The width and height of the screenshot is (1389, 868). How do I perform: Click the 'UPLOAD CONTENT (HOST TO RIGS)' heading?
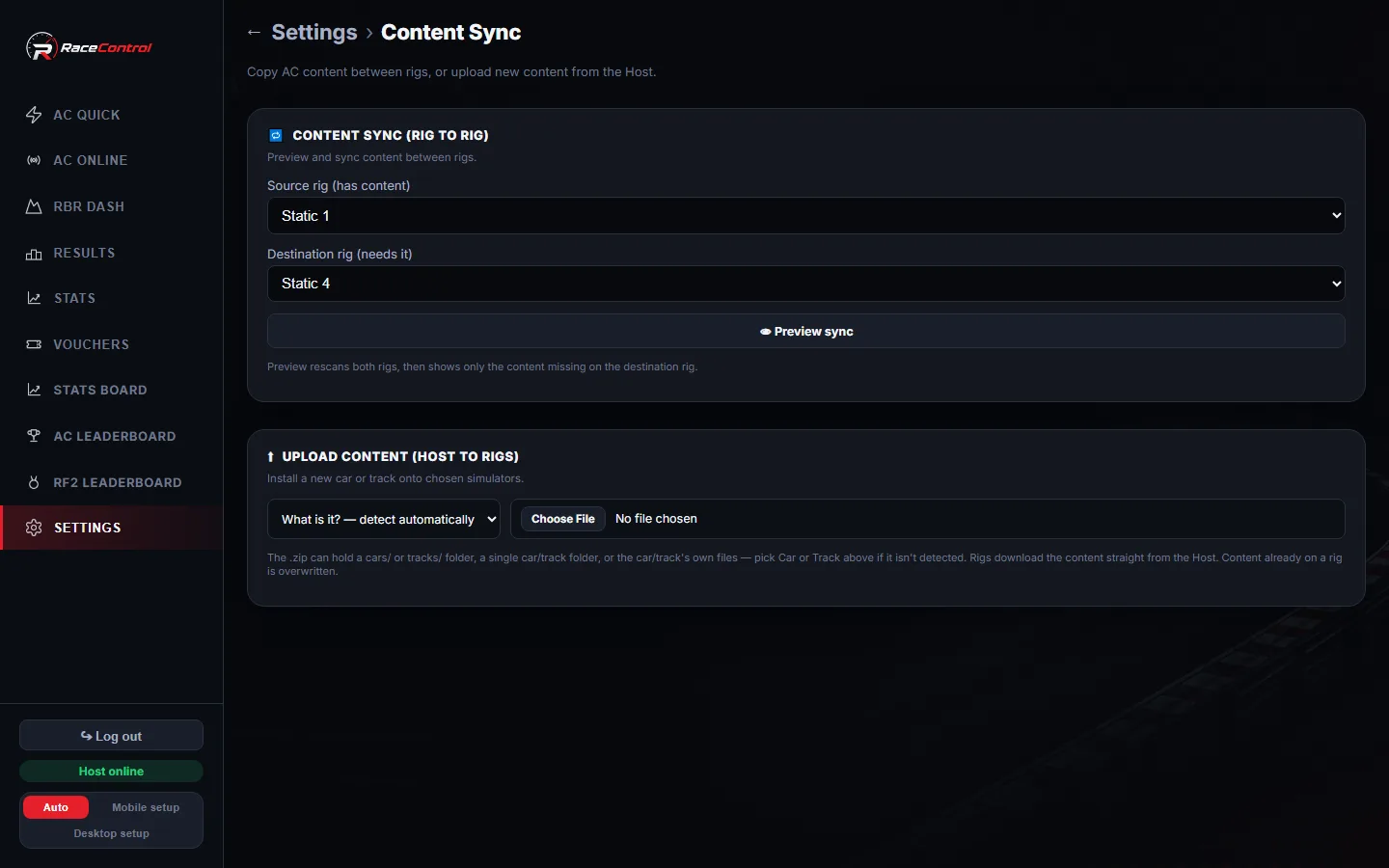click(400, 457)
